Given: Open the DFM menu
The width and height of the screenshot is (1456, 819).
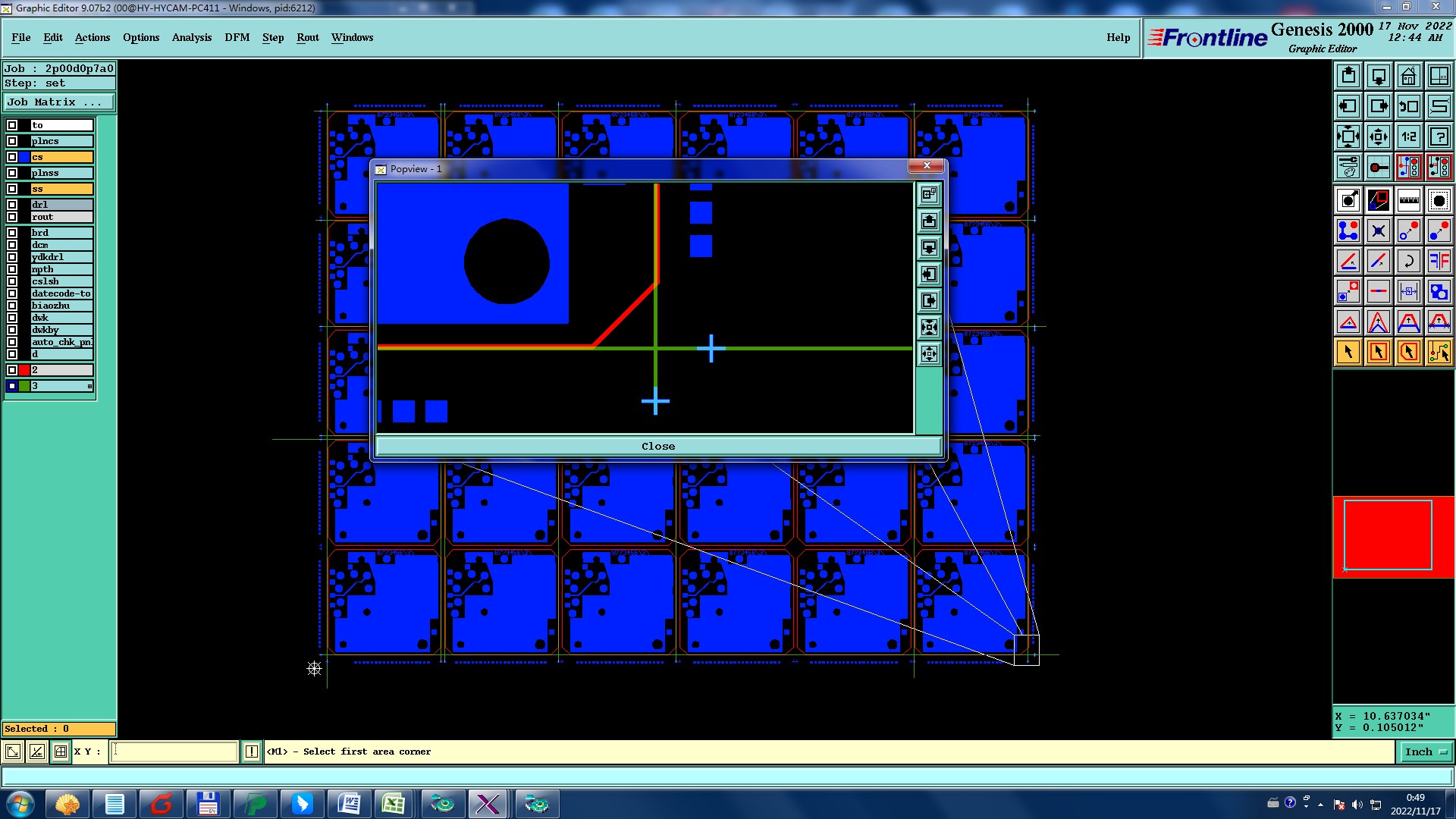Looking at the screenshot, I should [237, 37].
